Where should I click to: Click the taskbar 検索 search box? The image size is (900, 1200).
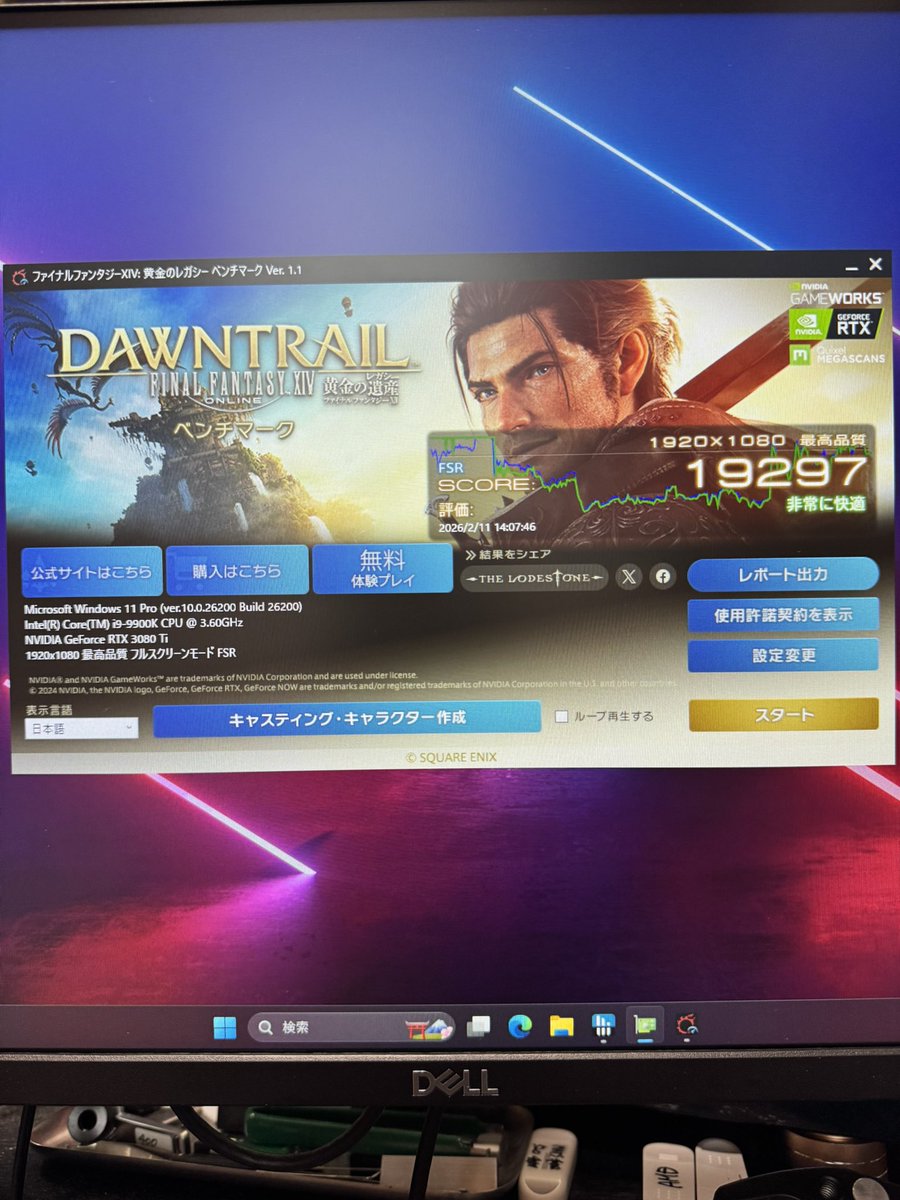(351, 1027)
